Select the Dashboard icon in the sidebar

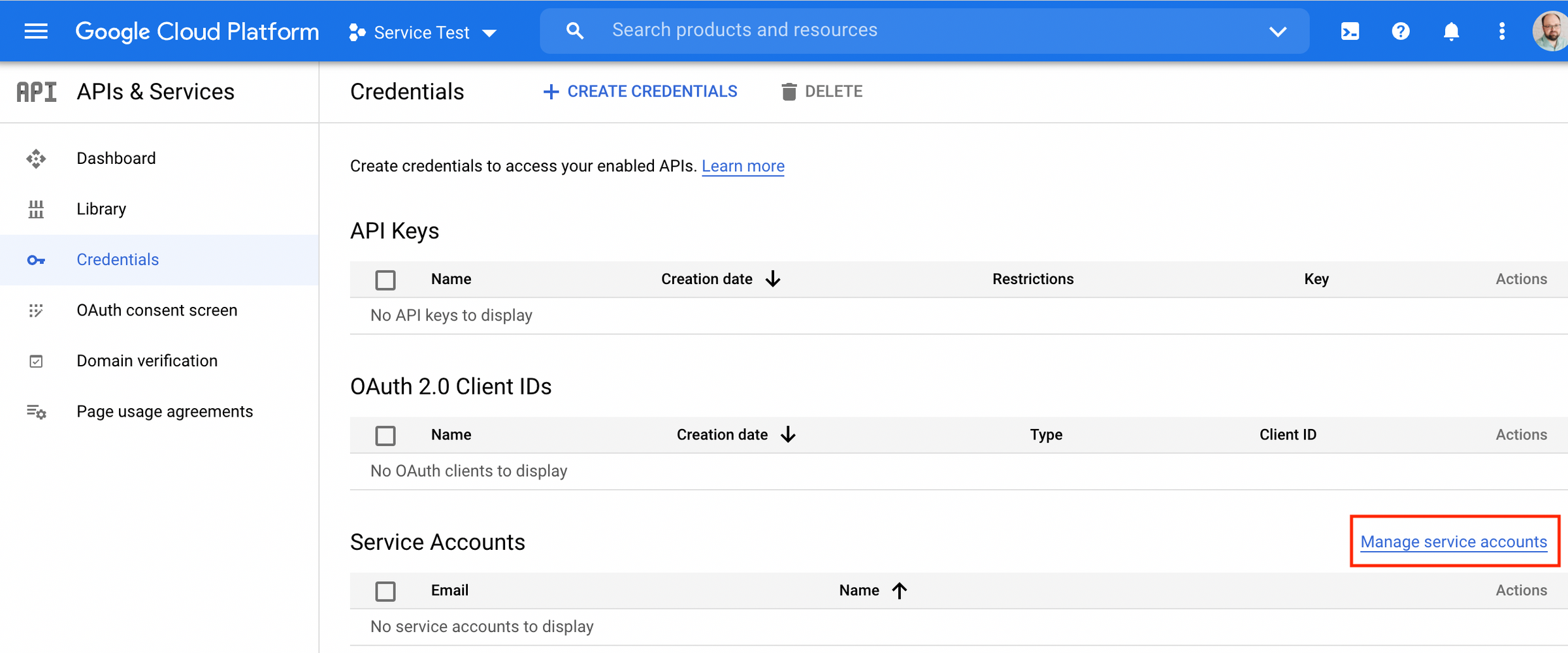click(36, 159)
